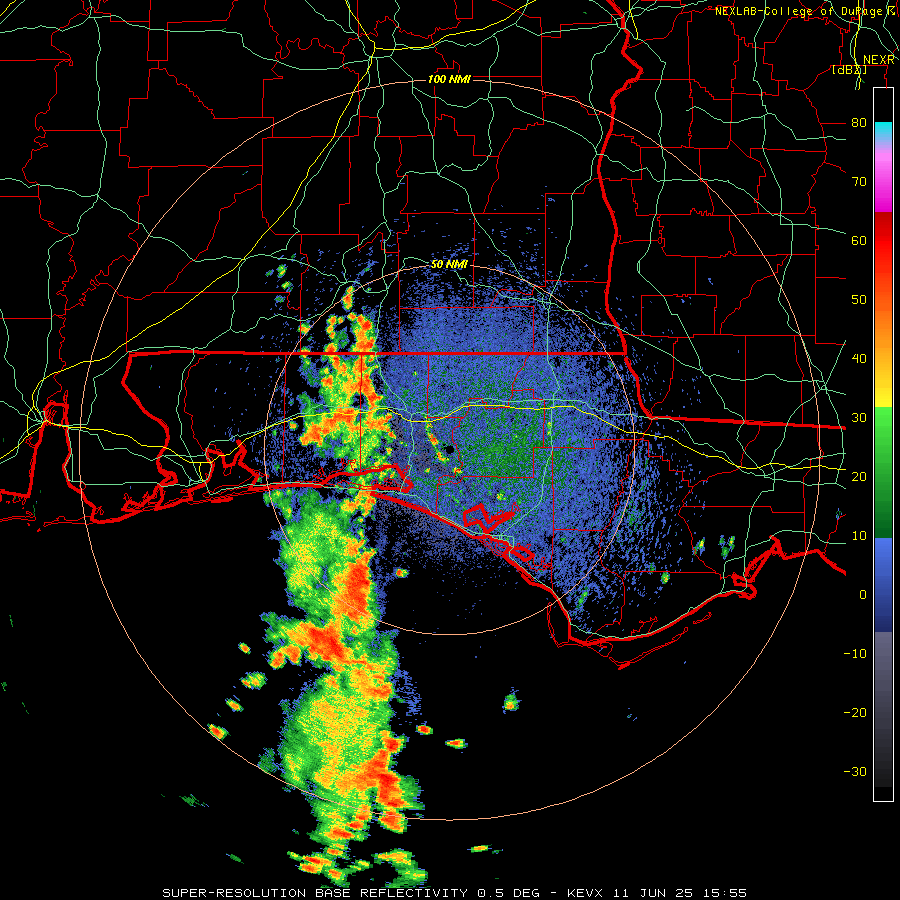Click the red segment of the color bar
This screenshot has height=900, width=900.
click(x=883, y=241)
